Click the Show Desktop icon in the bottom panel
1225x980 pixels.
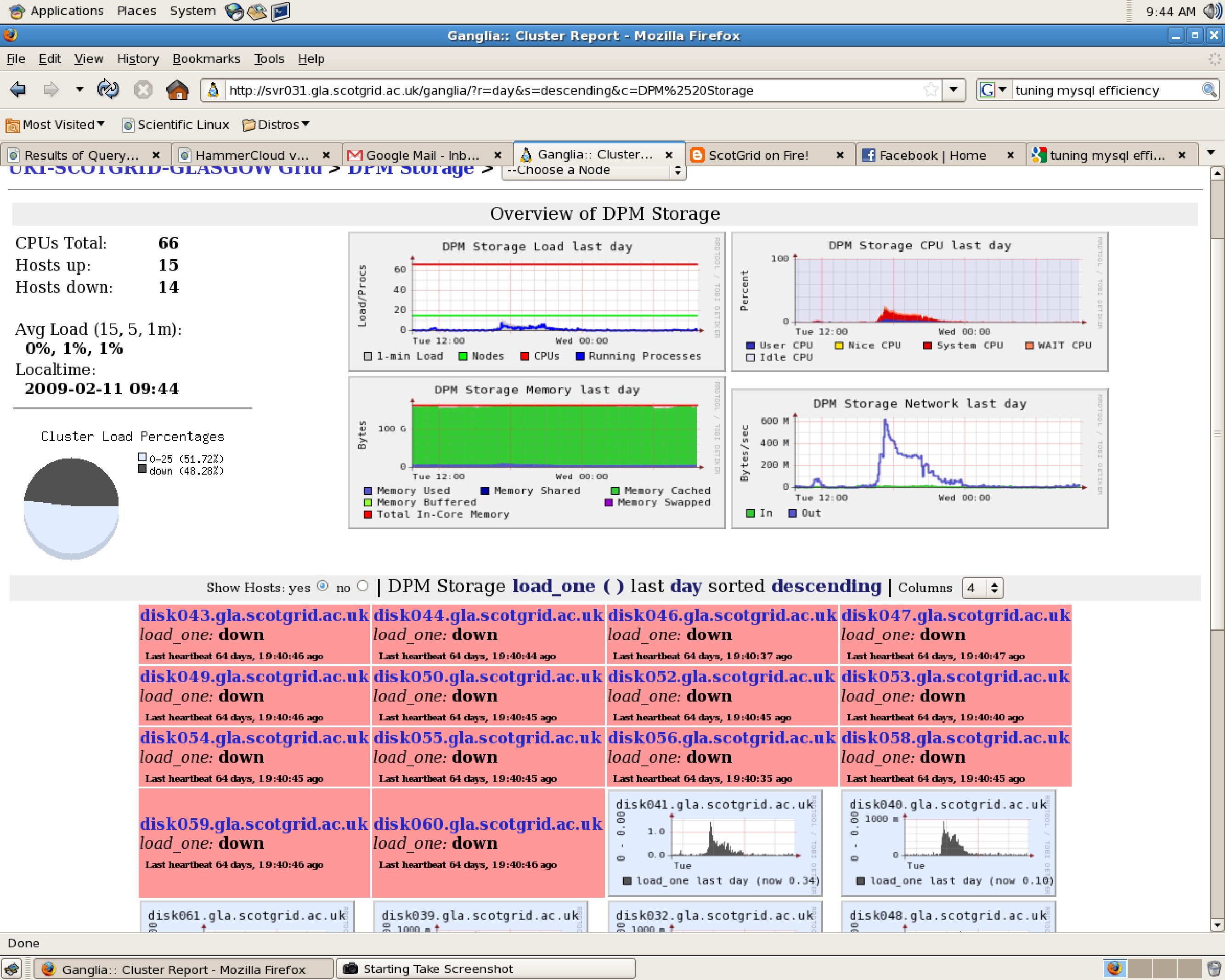[x=12, y=968]
